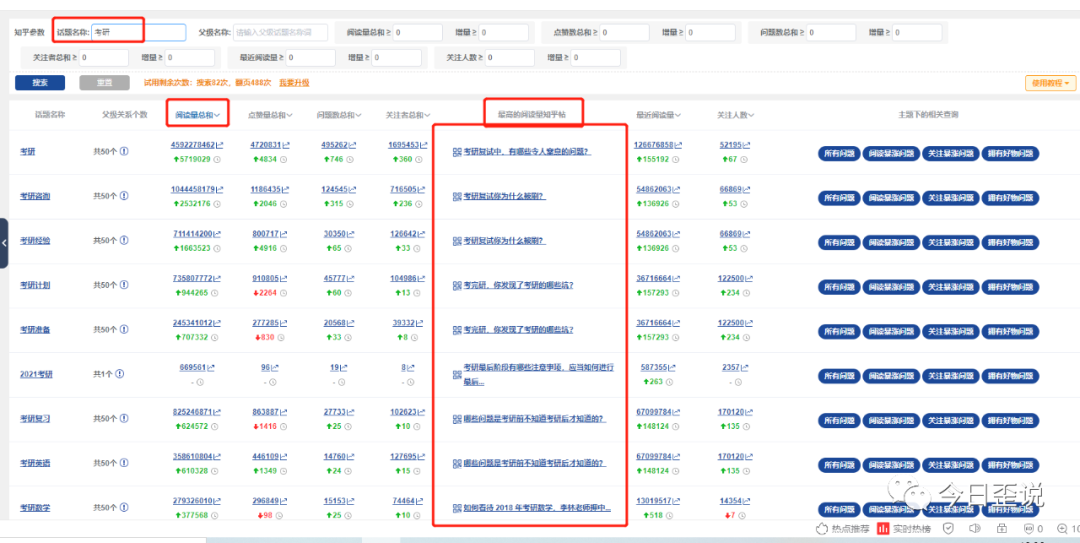Sort by 关注者总和 column

click(408, 115)
